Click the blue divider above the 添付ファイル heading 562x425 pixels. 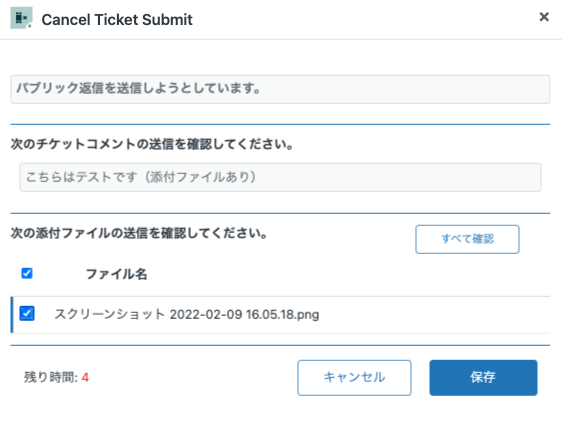click(280, 213)
